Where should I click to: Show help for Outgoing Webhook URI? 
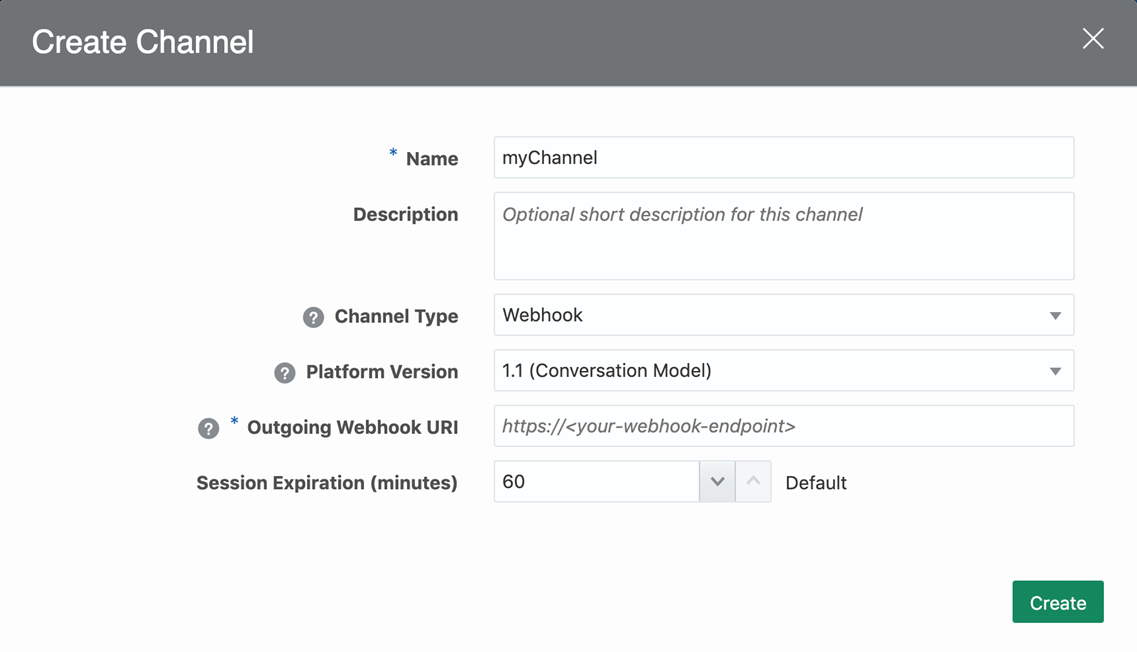(208, 428)
